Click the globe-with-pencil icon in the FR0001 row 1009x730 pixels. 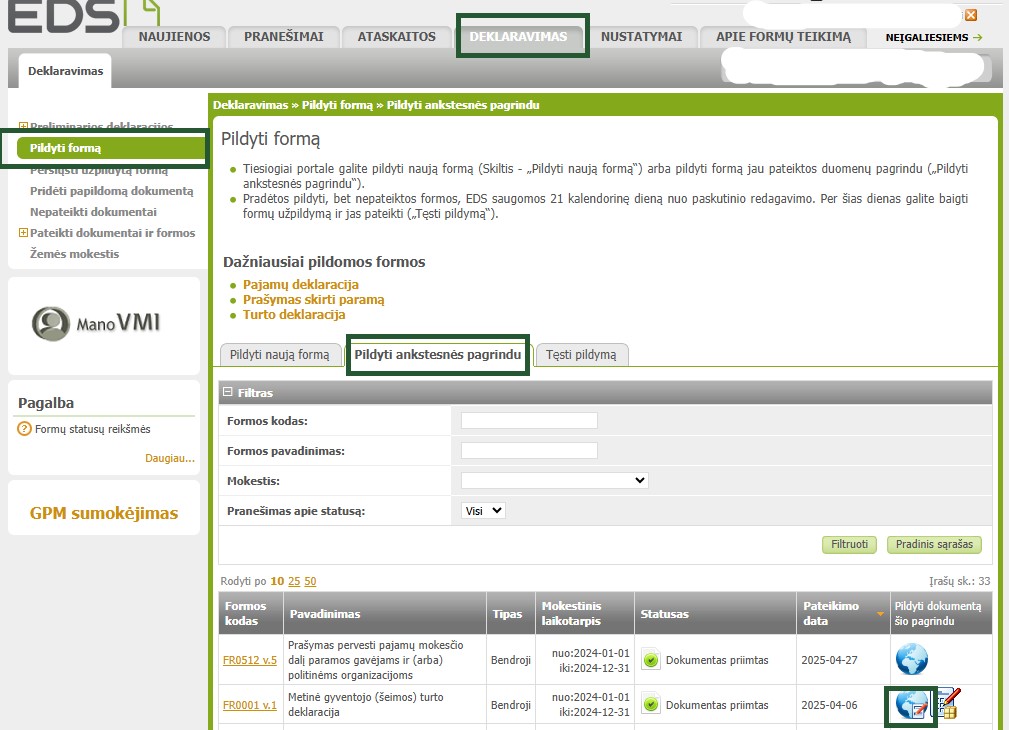[911, 706]
